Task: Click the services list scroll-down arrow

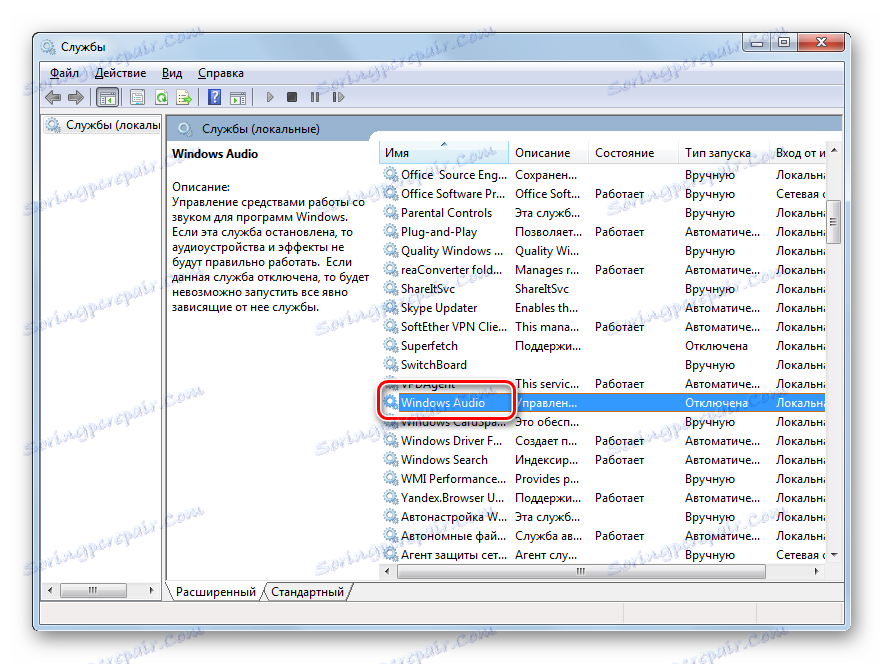Action: click(x=834, y=555)
